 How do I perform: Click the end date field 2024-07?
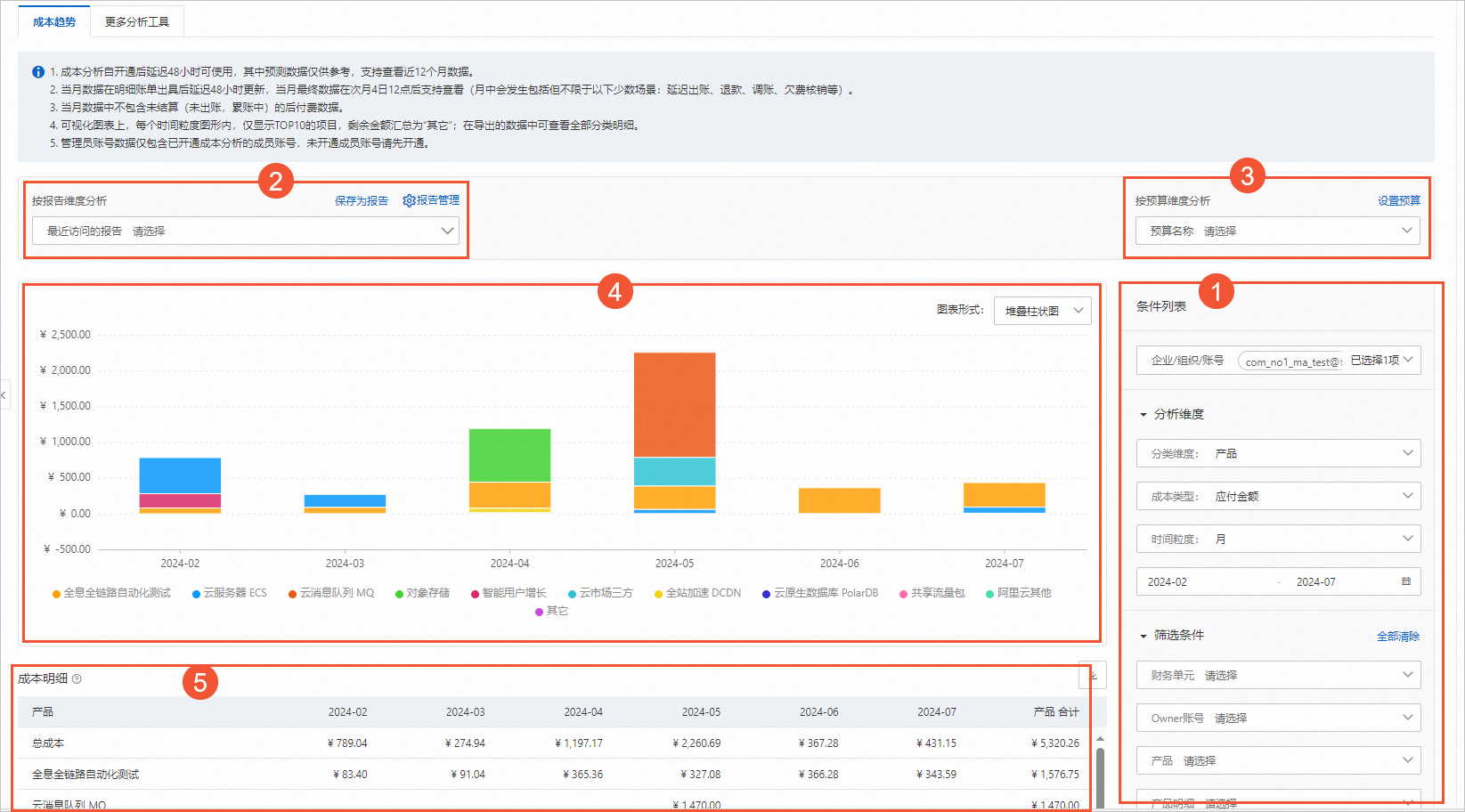point(1315,581)
